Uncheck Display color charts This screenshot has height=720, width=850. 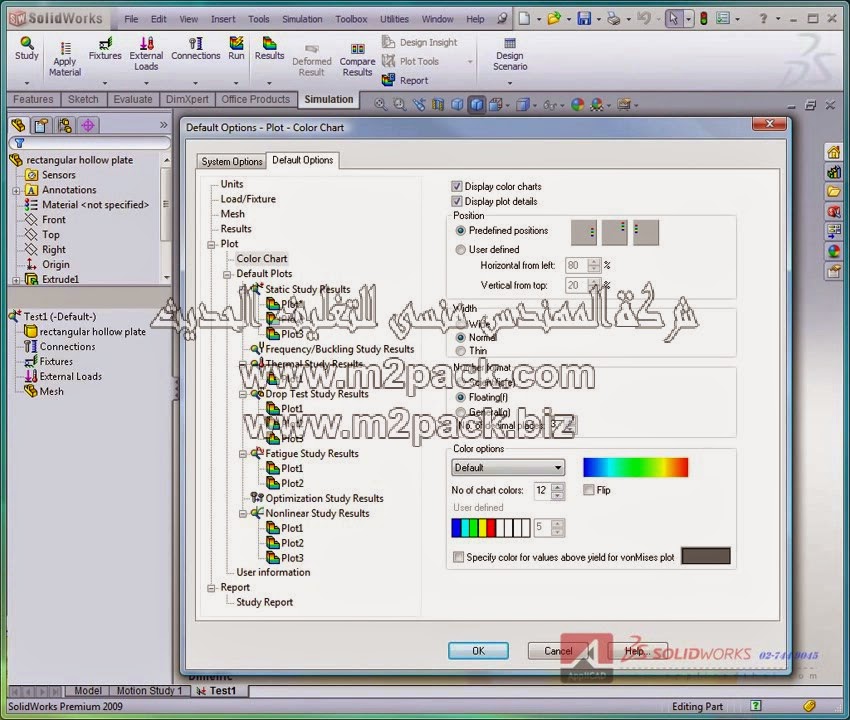(x=457, y=187)
